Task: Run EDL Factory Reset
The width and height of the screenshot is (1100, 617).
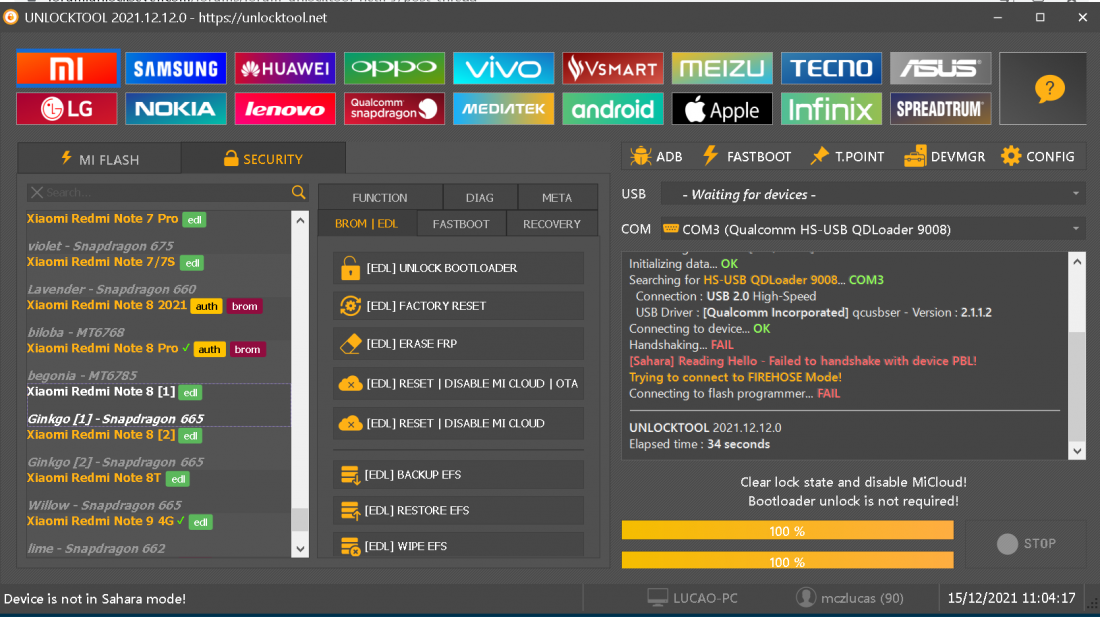Action: 459,306
